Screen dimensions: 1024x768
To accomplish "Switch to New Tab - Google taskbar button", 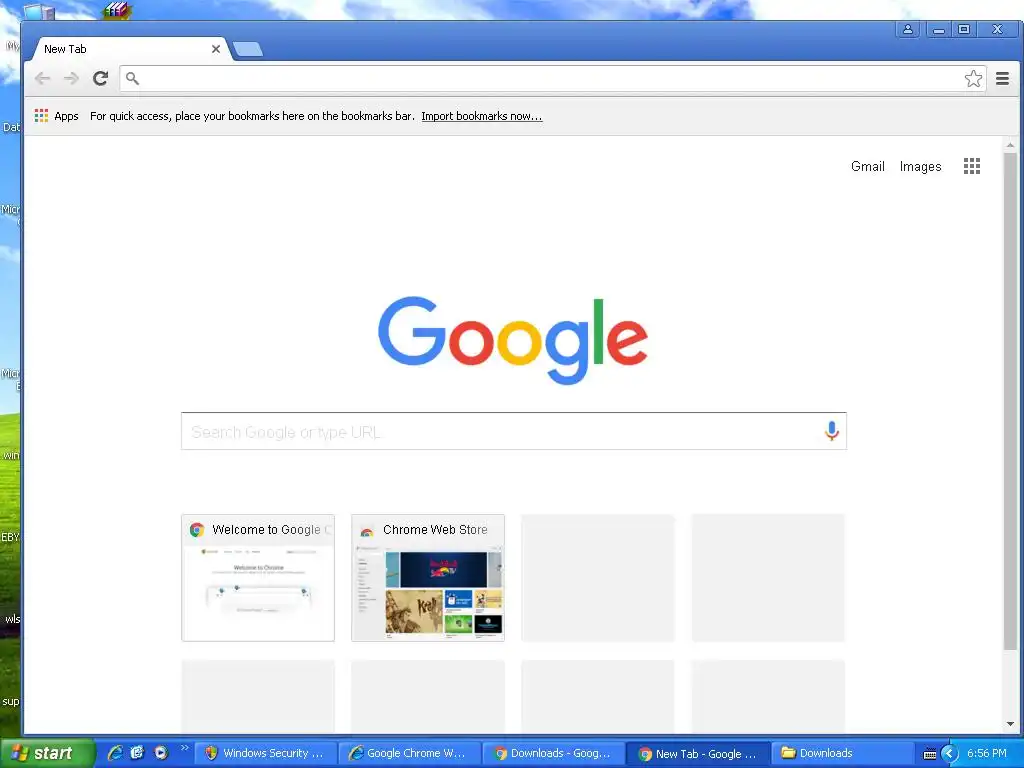I will 698,753.
